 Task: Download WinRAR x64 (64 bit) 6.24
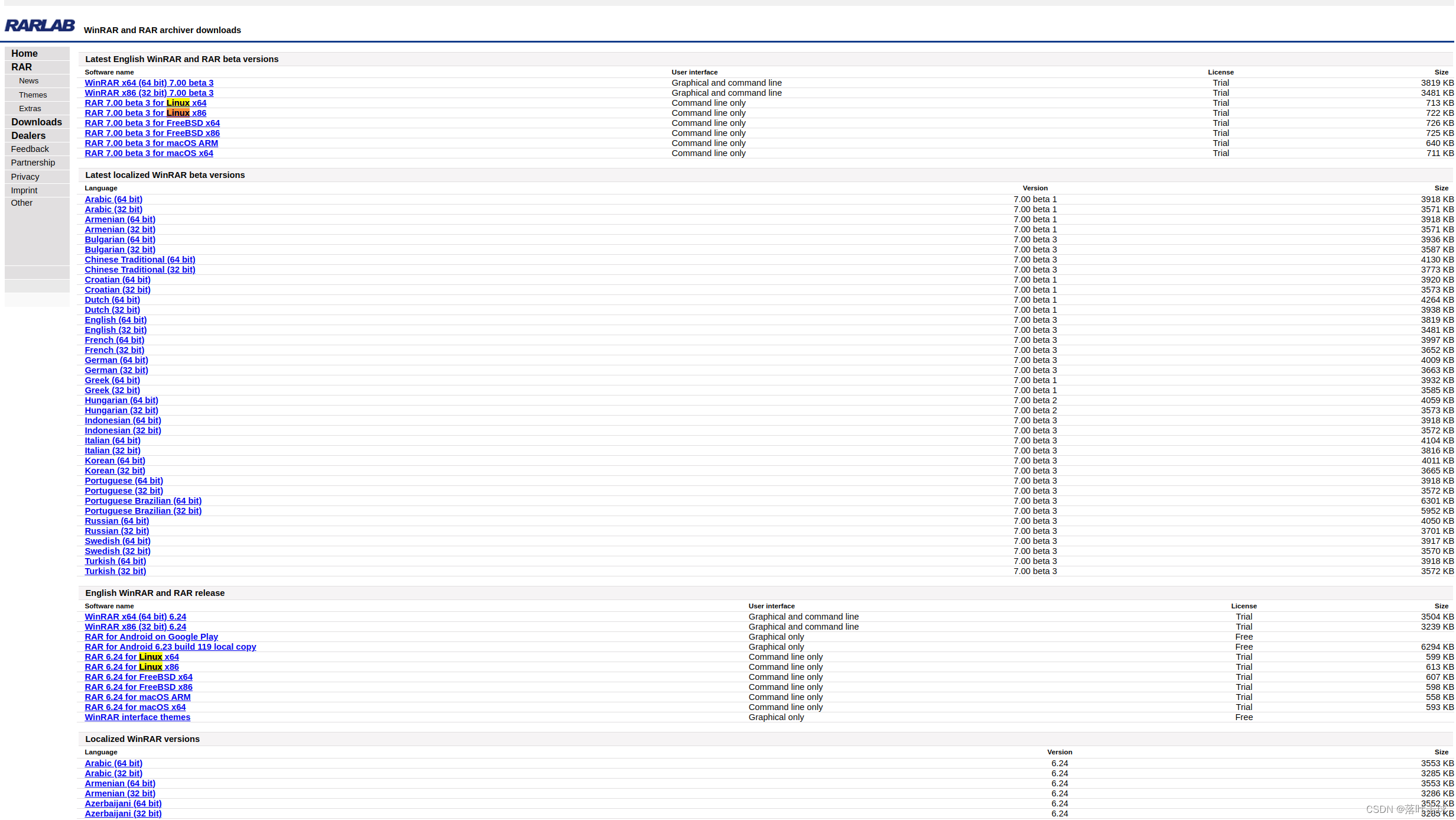tap(135, 617)
